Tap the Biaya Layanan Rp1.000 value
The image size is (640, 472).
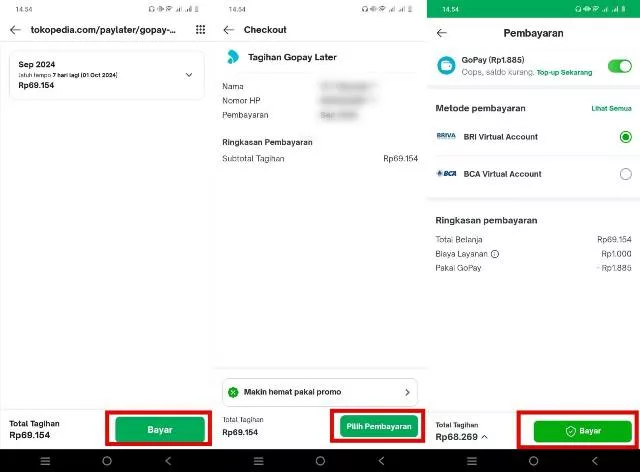click(x=616, y=254)
